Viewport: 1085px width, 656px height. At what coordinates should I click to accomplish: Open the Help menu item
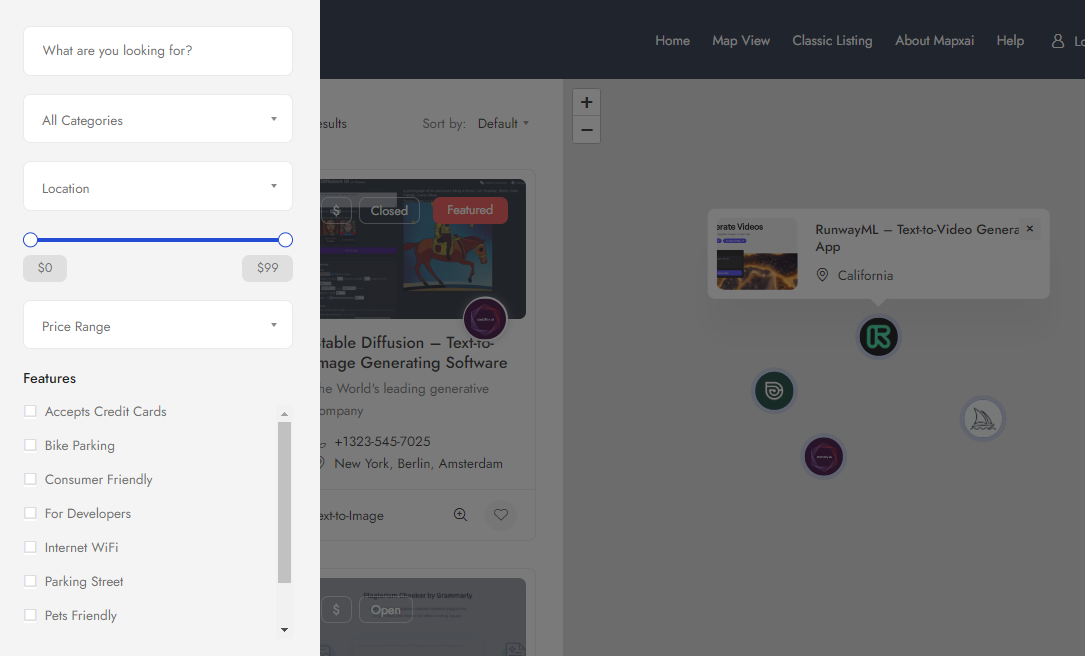[1010, 41]
